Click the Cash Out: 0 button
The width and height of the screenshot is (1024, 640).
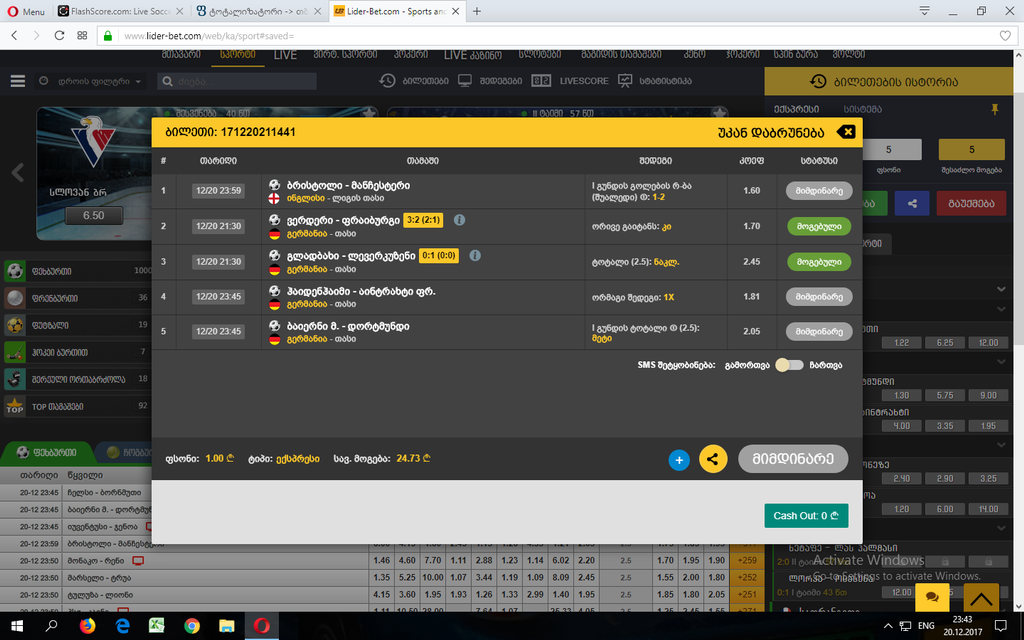click(x=807, y=516)
